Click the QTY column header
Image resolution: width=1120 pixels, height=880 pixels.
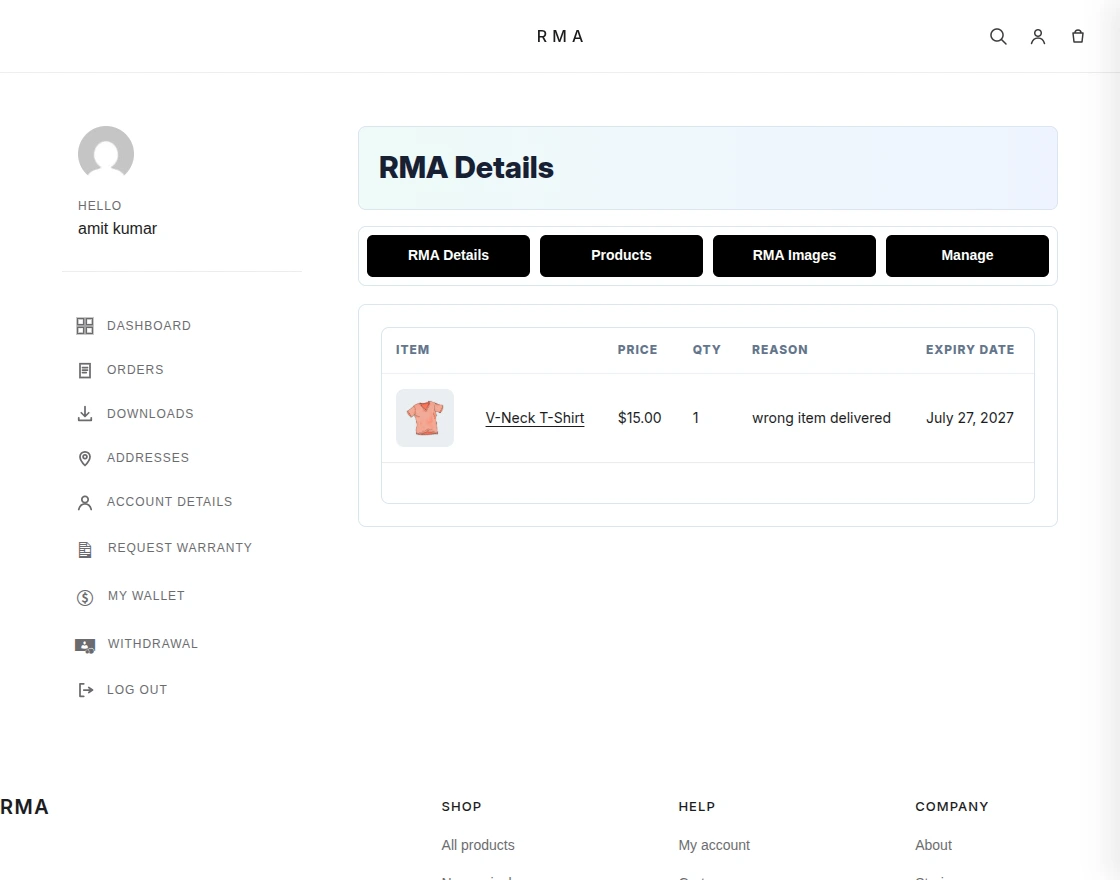706,350
